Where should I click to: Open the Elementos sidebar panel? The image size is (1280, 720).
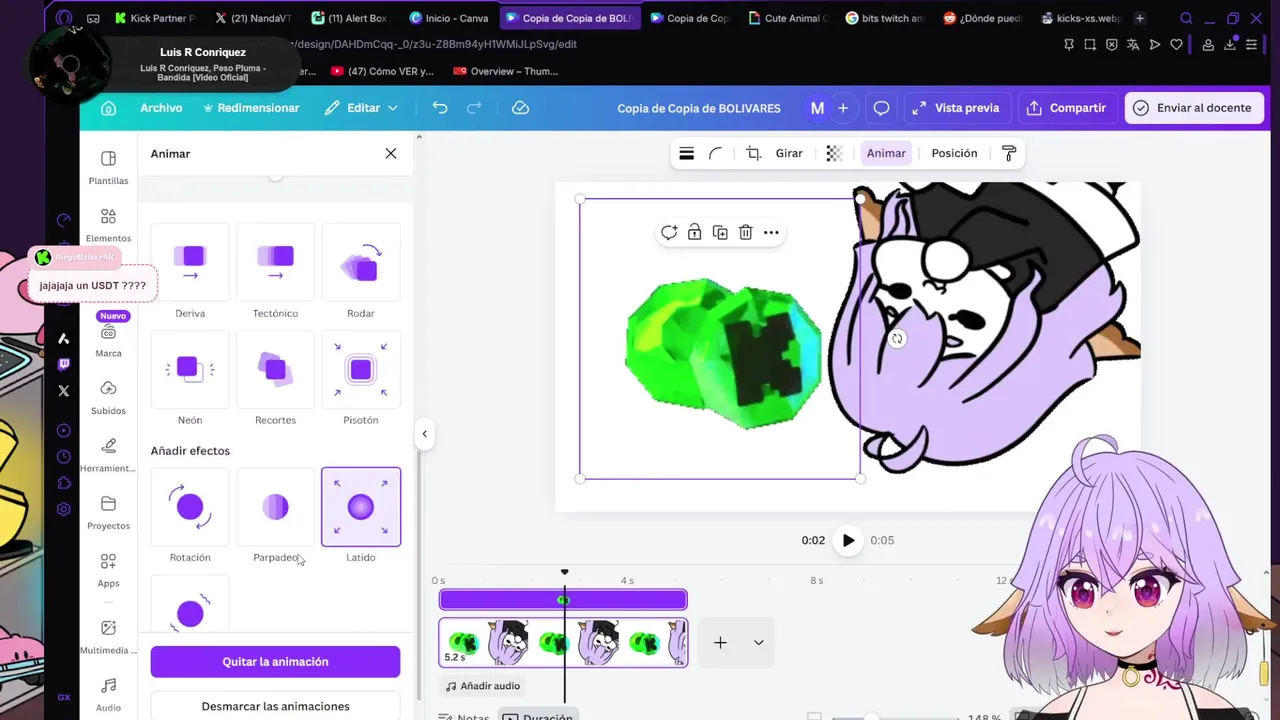click(108, 225)
